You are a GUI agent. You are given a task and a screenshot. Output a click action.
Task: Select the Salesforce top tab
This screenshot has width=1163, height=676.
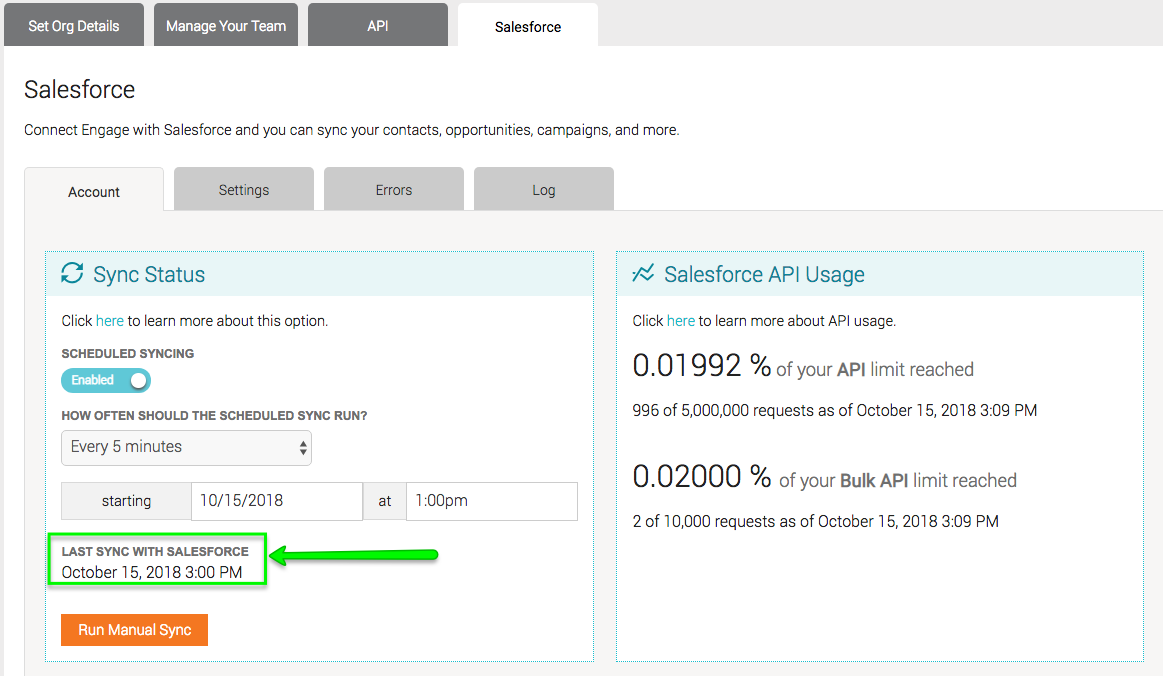(527, 26)
